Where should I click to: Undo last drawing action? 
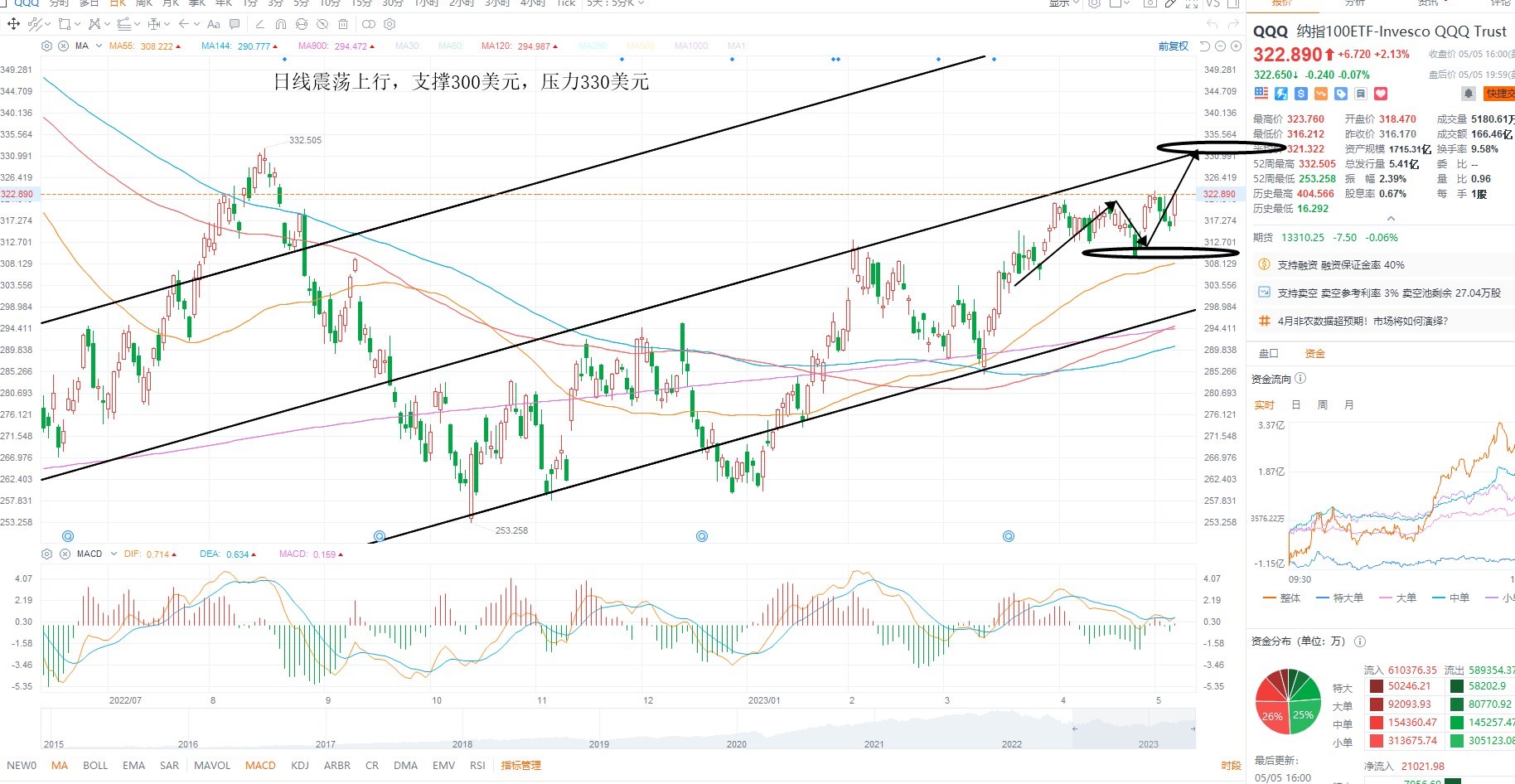(1212, 24)
